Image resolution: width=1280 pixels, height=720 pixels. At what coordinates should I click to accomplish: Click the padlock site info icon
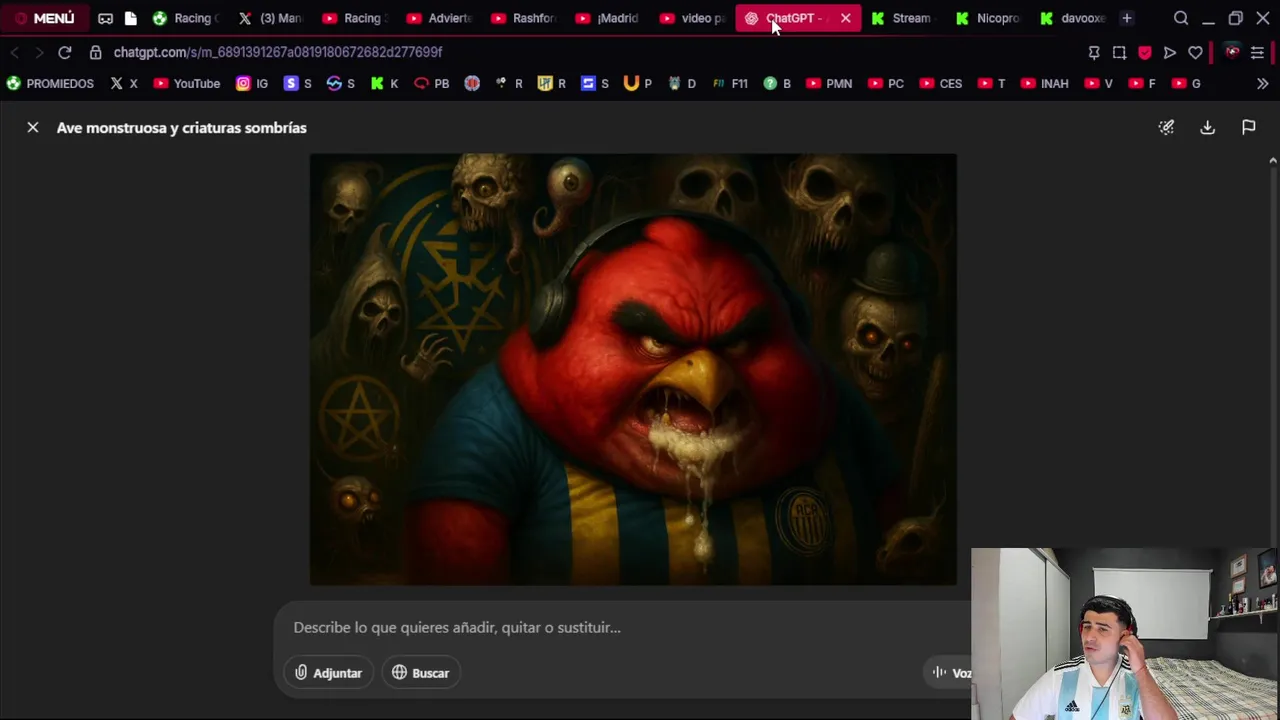point(96,52)
